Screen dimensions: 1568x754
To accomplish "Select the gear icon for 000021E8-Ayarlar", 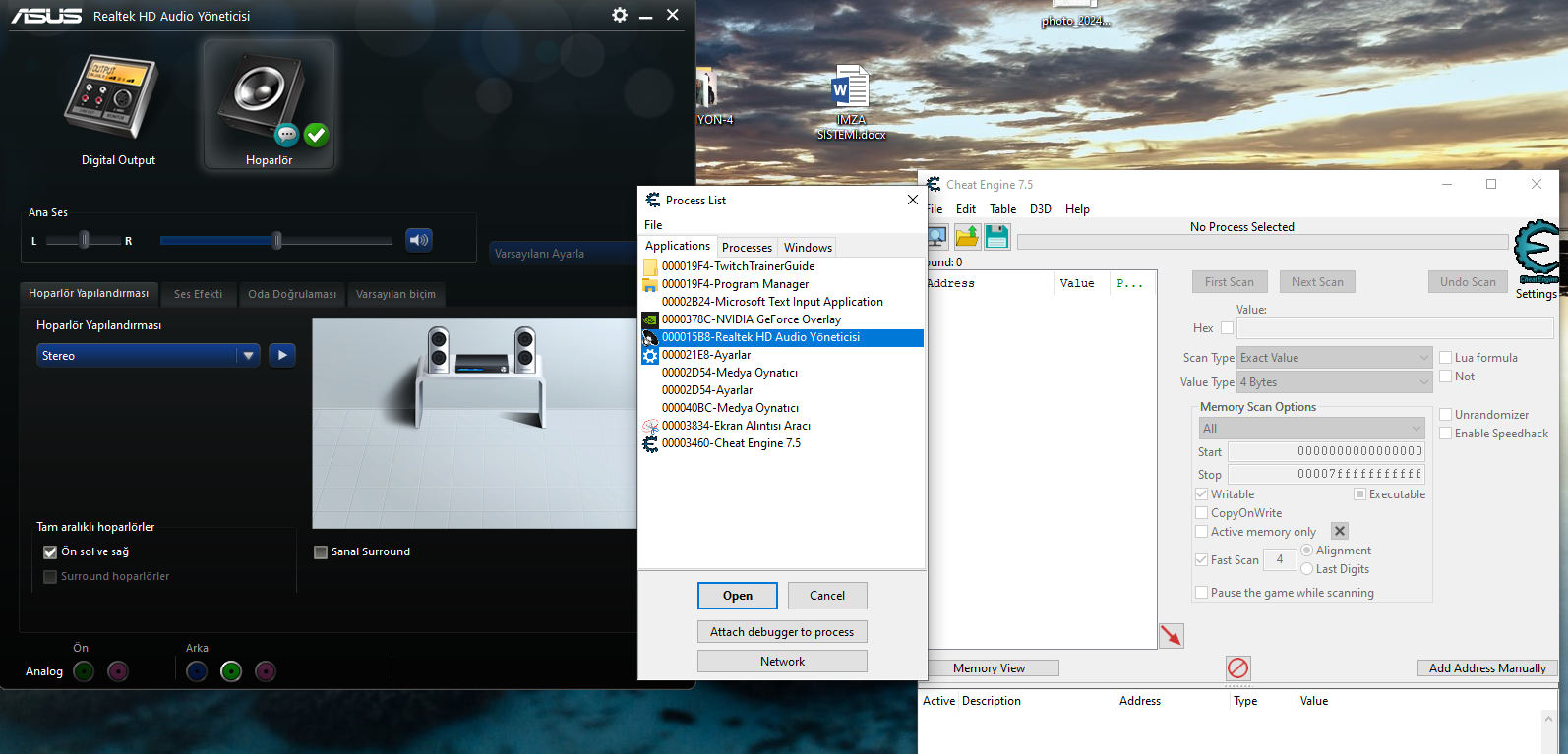I will click(650, 355).
